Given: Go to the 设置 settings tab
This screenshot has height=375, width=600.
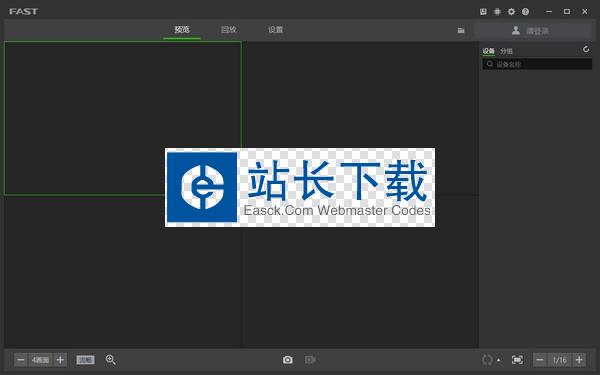Looking at the screenshot, I should 276,30.
